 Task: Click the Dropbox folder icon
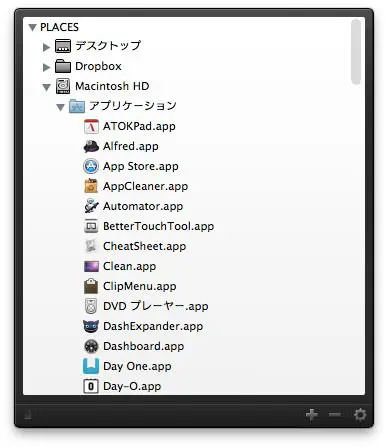coord(63,66)
